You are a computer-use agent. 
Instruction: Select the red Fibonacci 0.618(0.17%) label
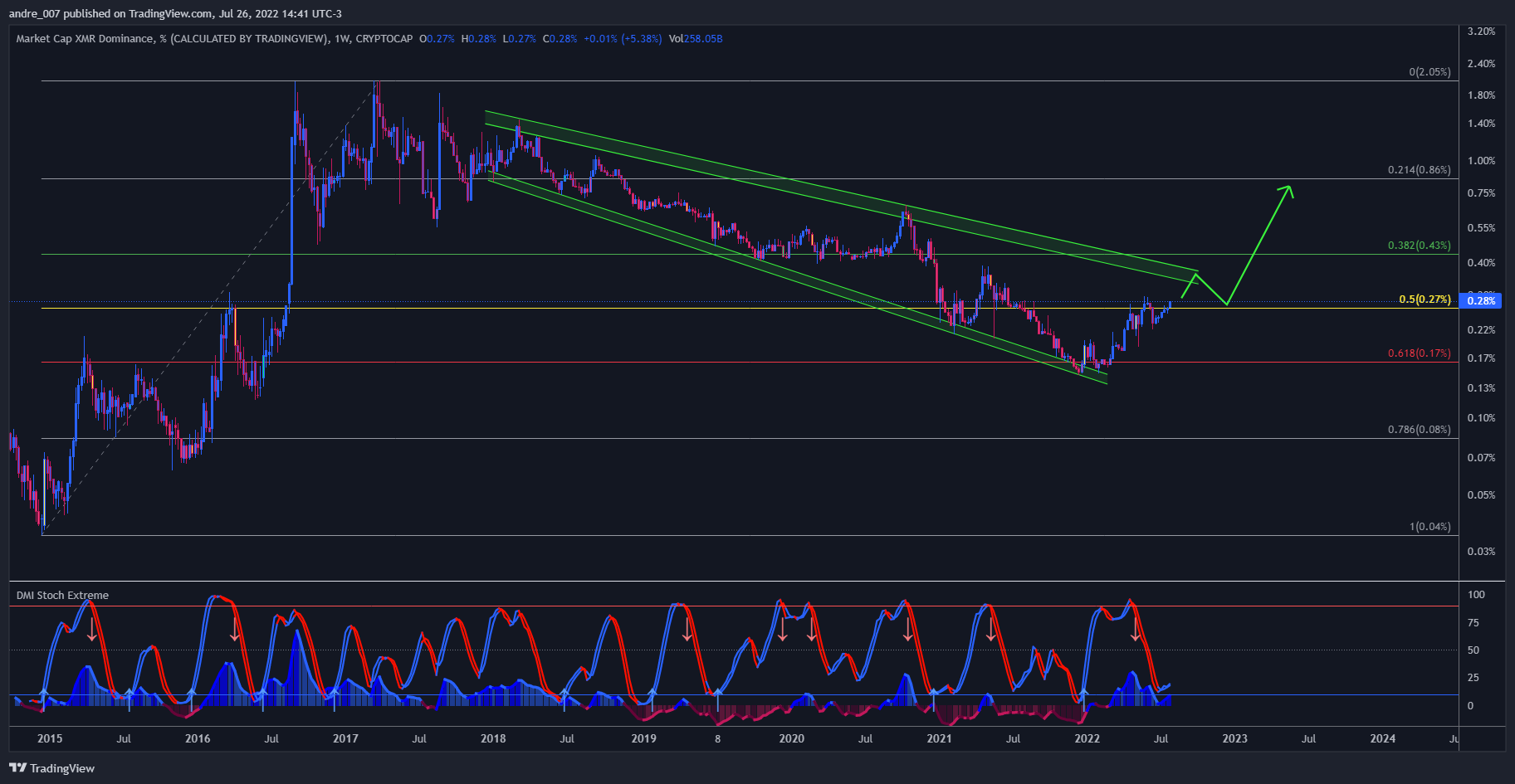[x=1420, y=353]
